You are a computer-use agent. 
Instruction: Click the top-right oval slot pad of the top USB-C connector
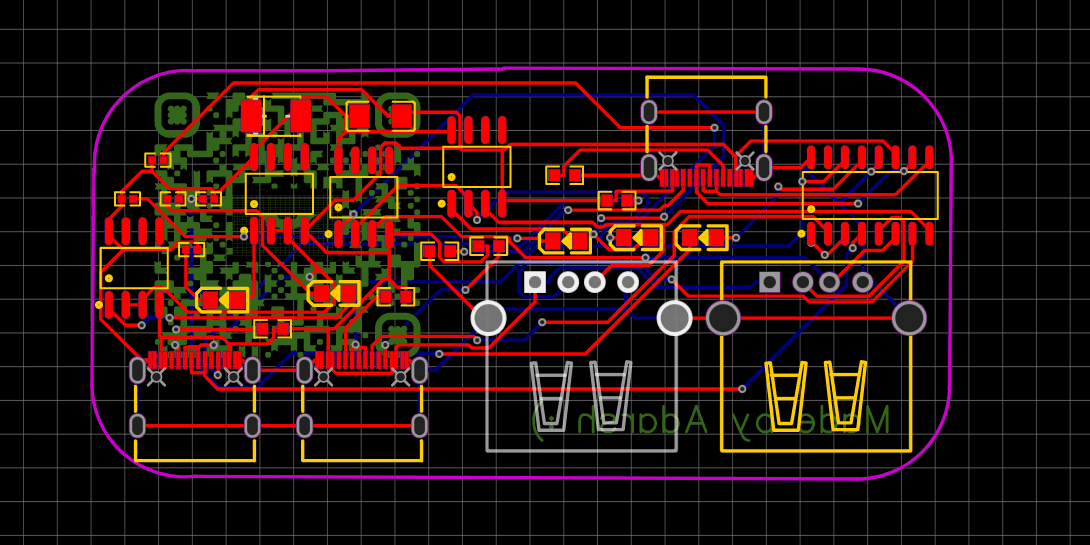(763, 112)
